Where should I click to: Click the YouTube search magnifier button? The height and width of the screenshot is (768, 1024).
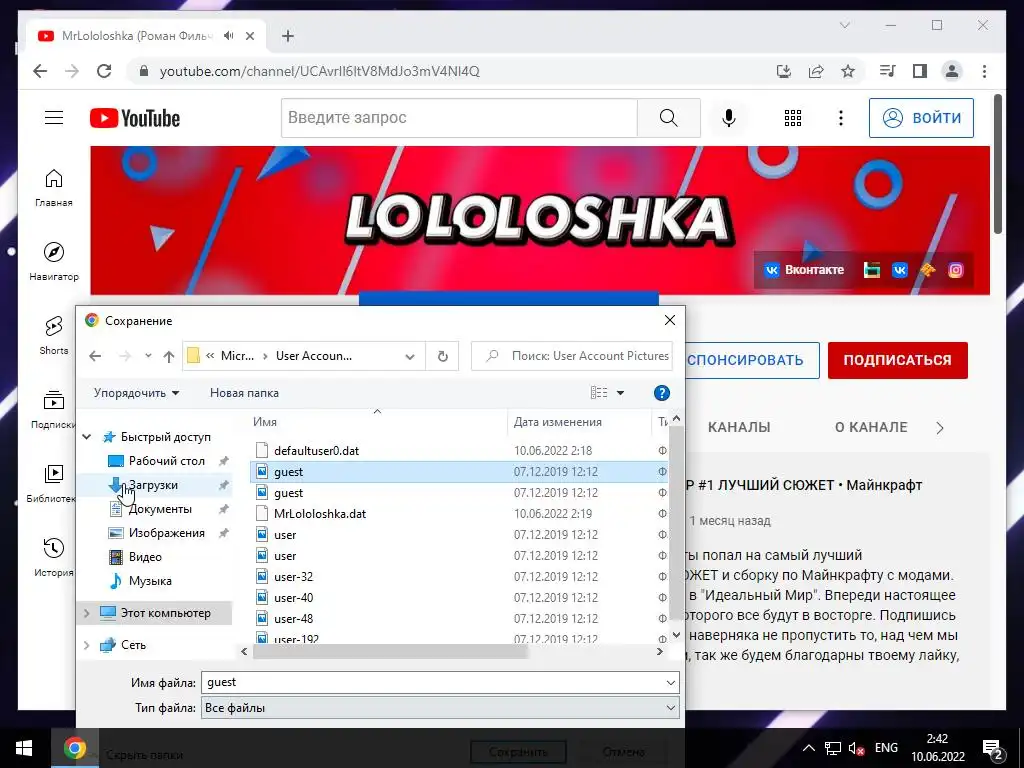pyautogui.click(x=668, y=118)
